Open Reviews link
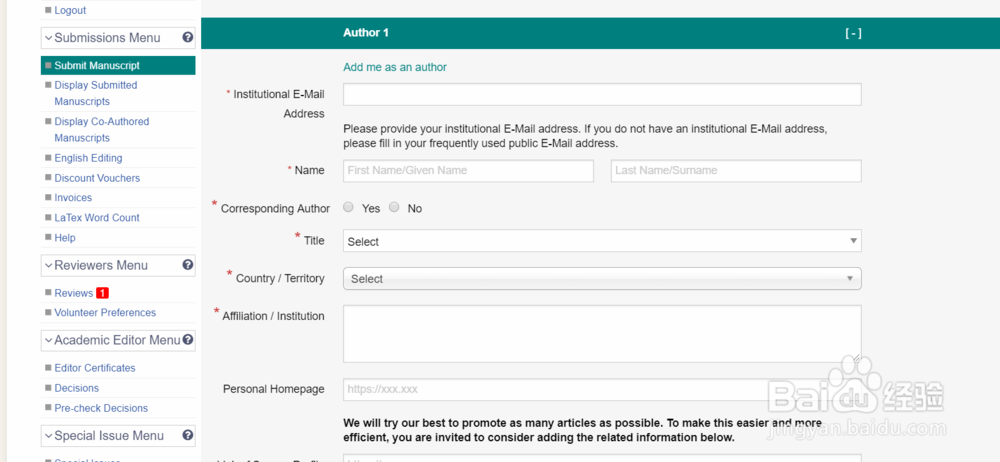The width and height of the screenshot is (1000, 462). point(73,293)
